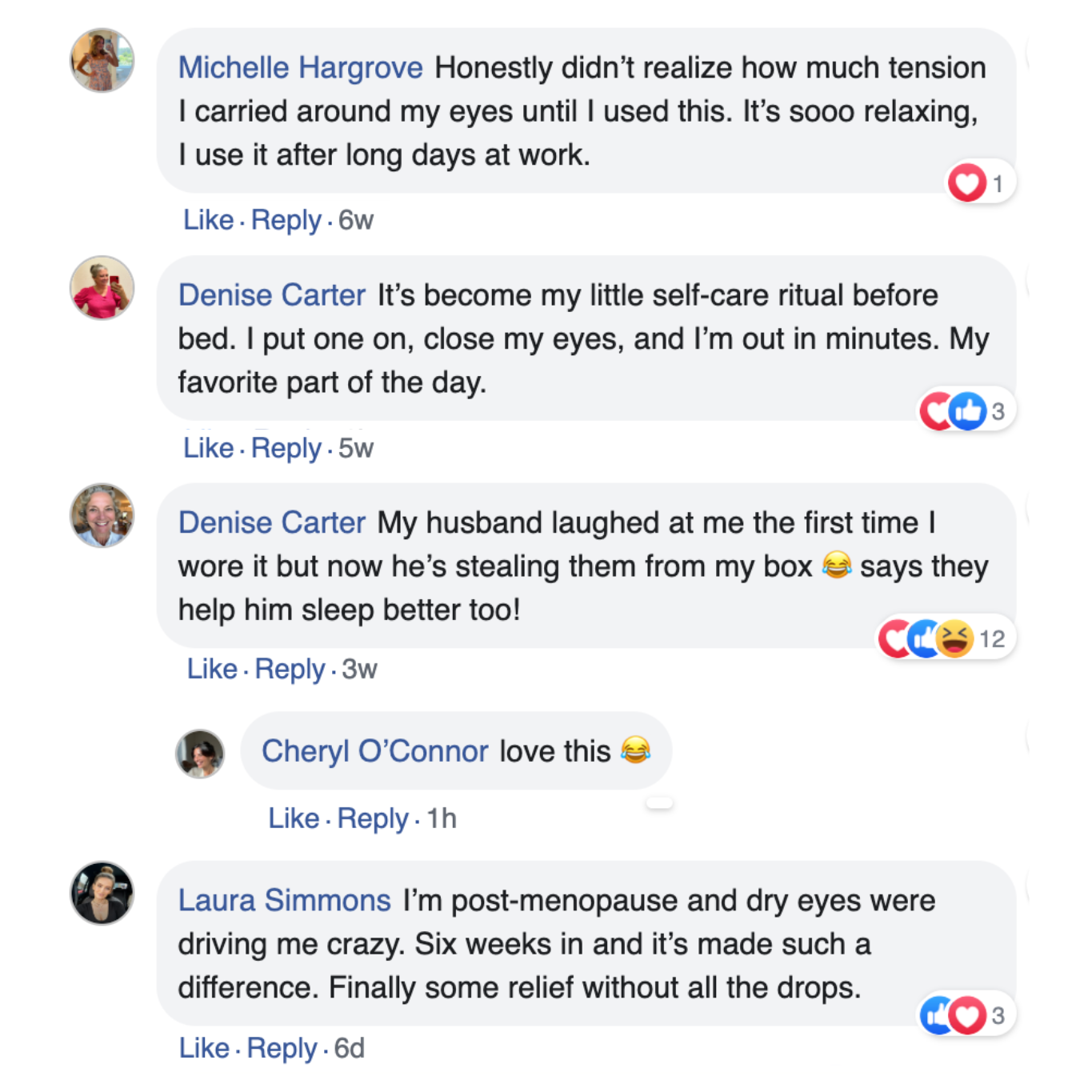
Task: Click Denise Carter's avatar on self-care comment
Action: 102,288
